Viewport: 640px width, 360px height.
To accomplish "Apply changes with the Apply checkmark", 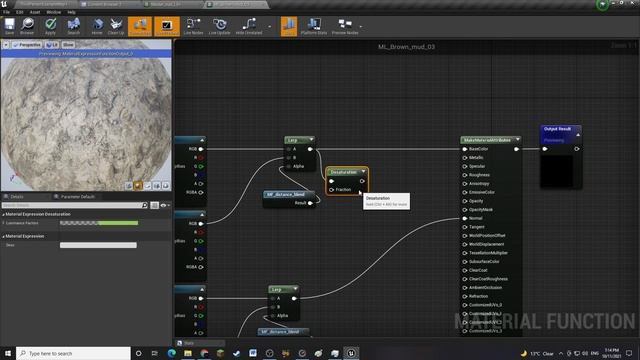I will (50, 26).
